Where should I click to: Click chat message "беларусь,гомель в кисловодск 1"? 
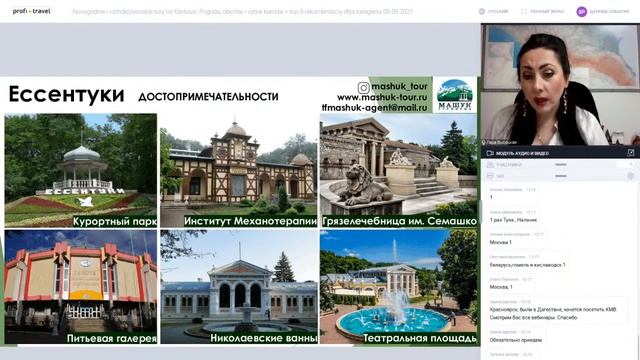pos(527,265)
